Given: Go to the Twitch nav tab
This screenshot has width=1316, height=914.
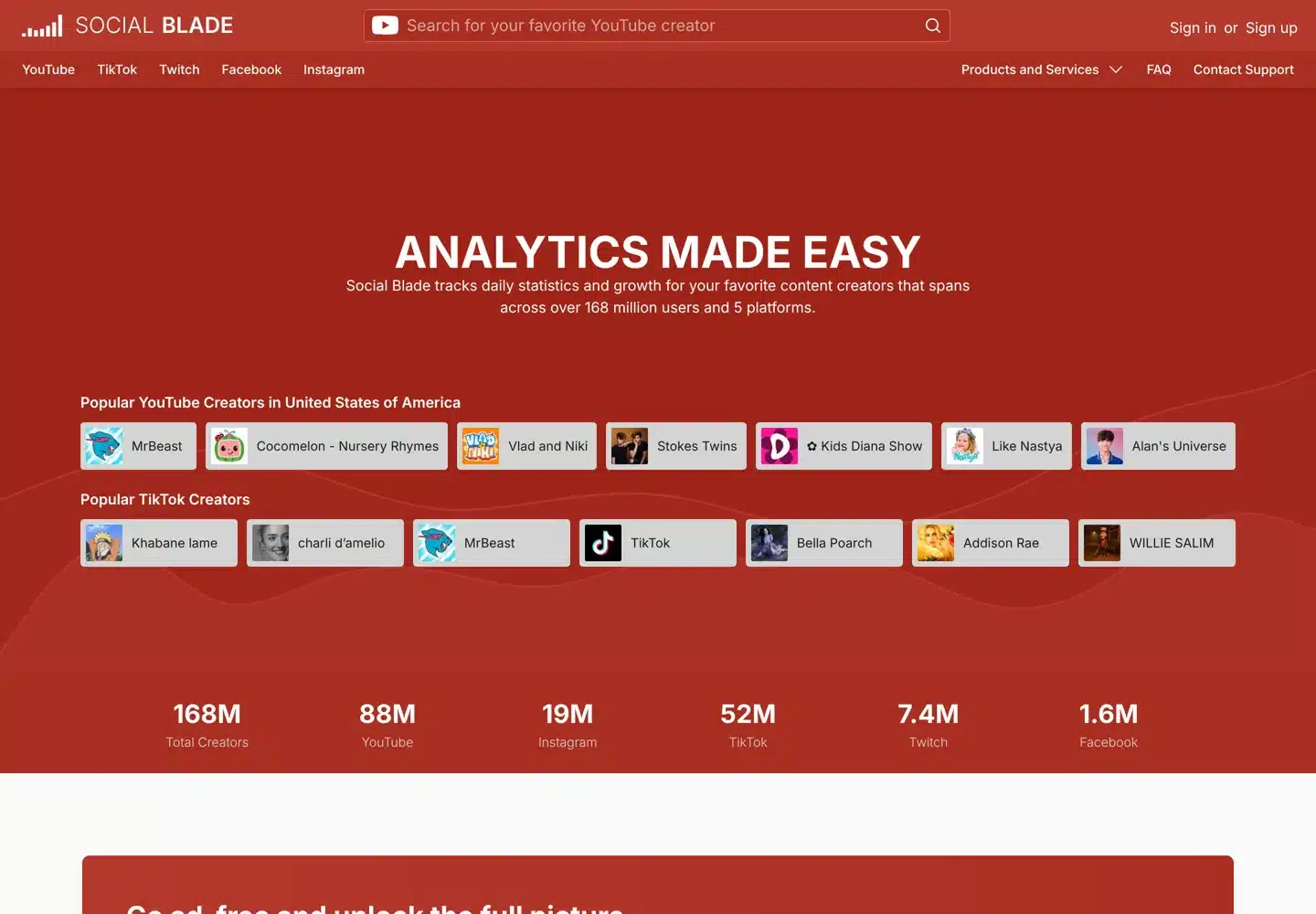Looking at the screenshot, I should [179, 69].
